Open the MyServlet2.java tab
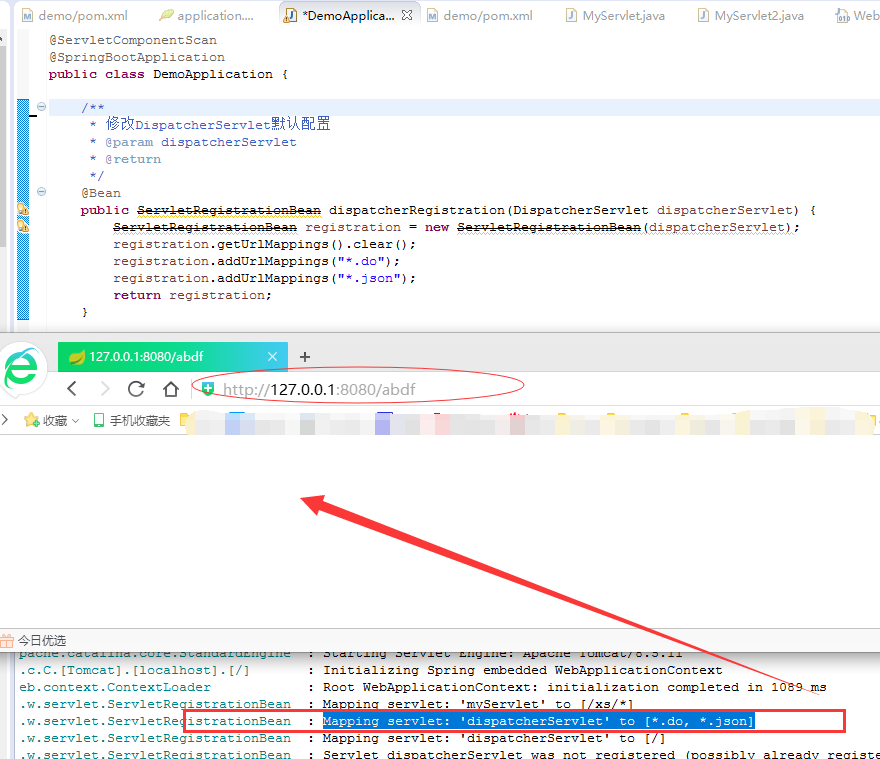Image resolution: width=880 pixels, height=759 pixels. tap(750, 16)
